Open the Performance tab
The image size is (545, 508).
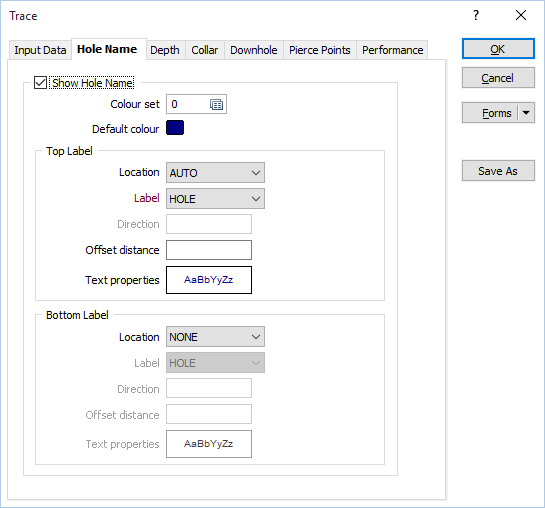coord(392,50)
